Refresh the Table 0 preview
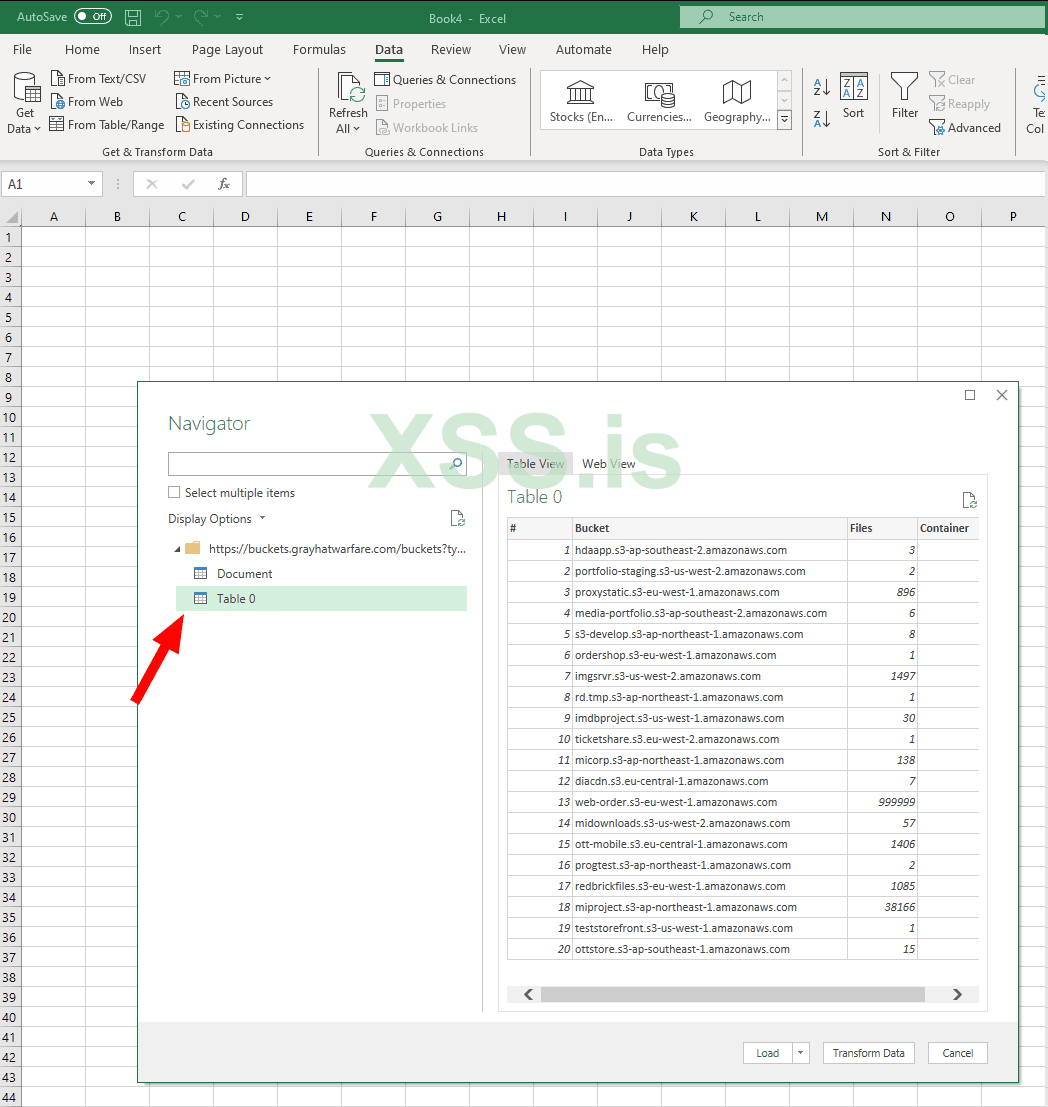1048x1107 pixels. [x=967, y=498]
